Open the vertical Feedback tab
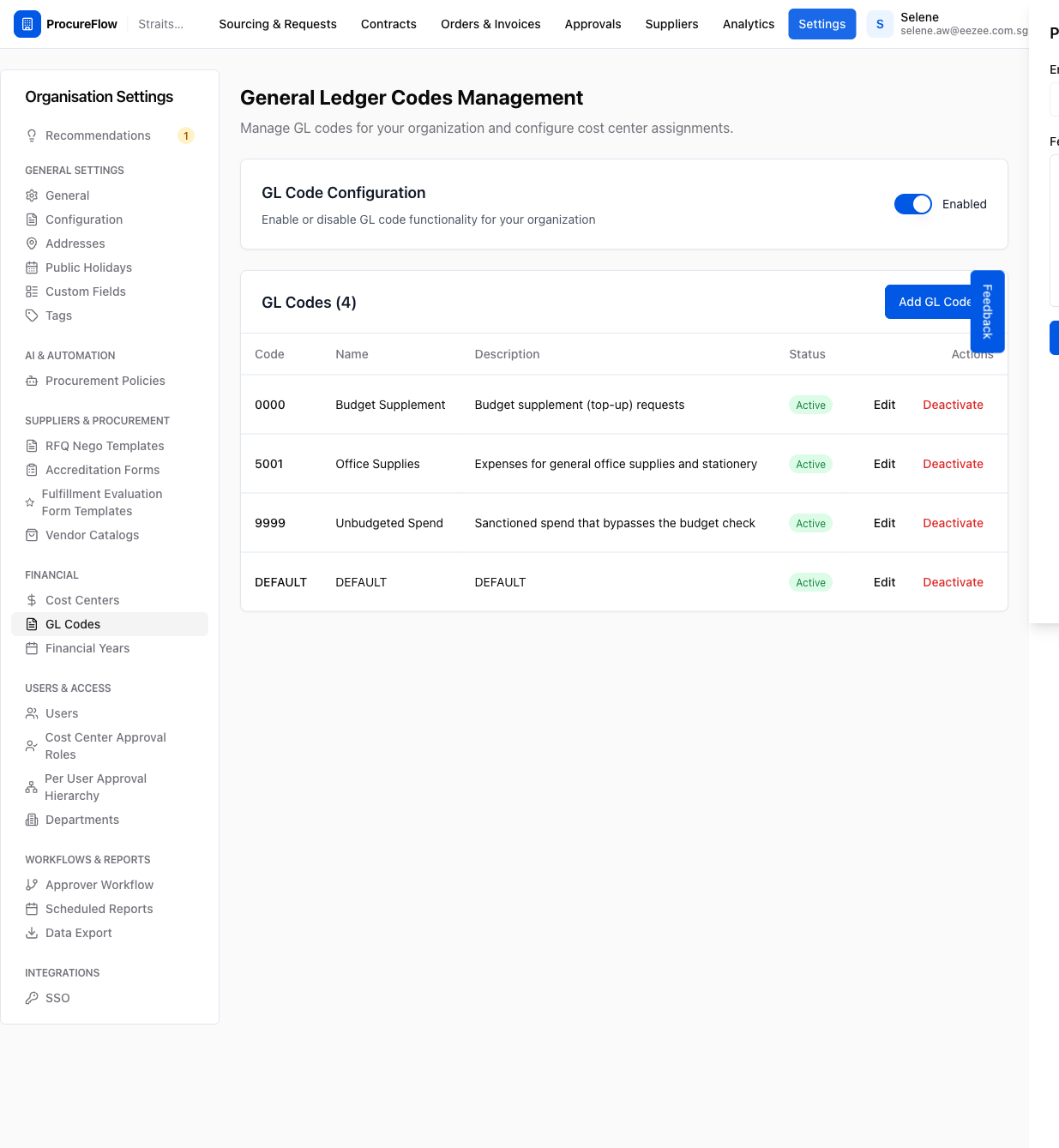This screenshot has height=1148, width=1059. tap(987, 311)
